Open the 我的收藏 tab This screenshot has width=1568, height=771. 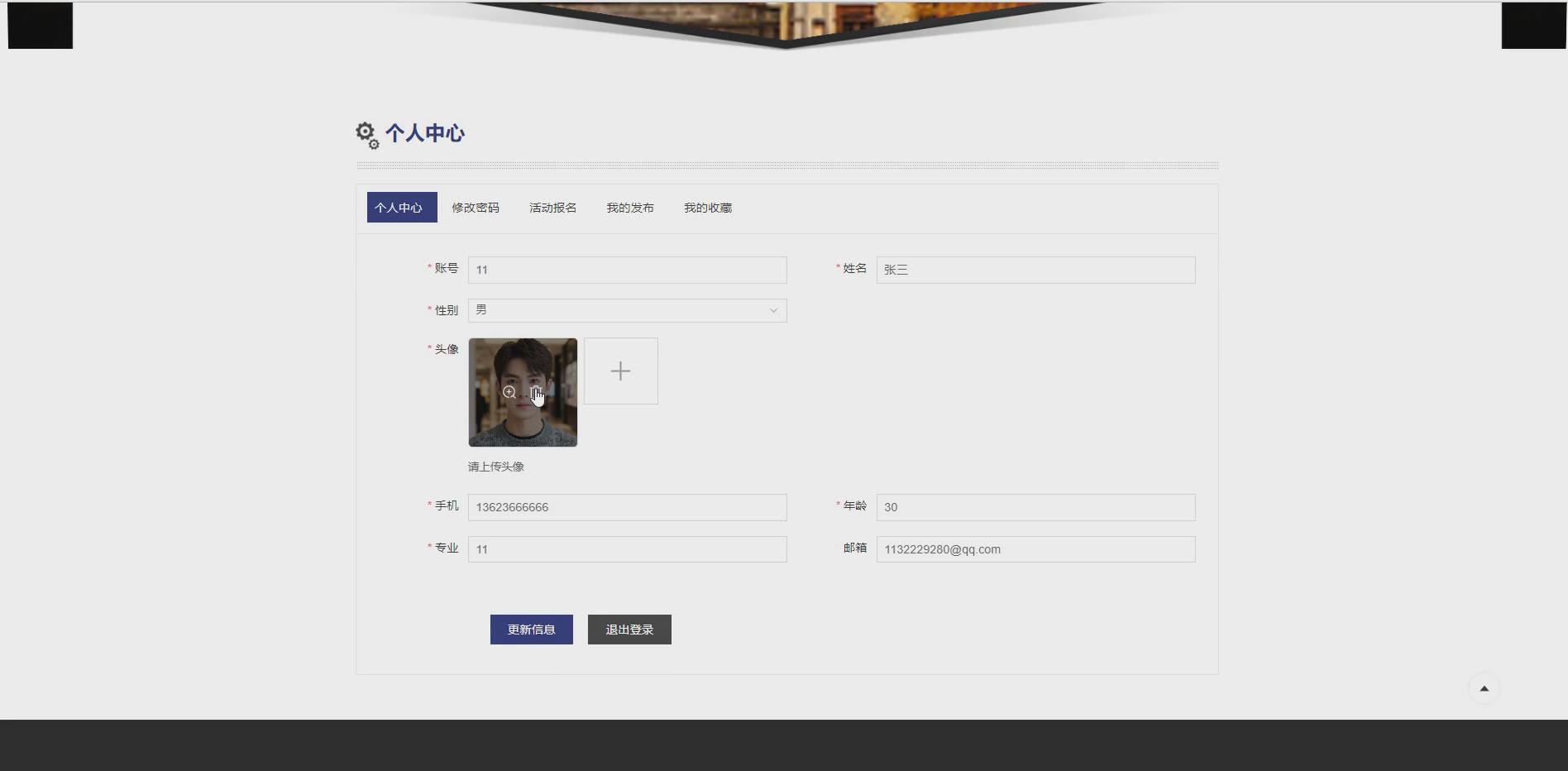(708, 208)
